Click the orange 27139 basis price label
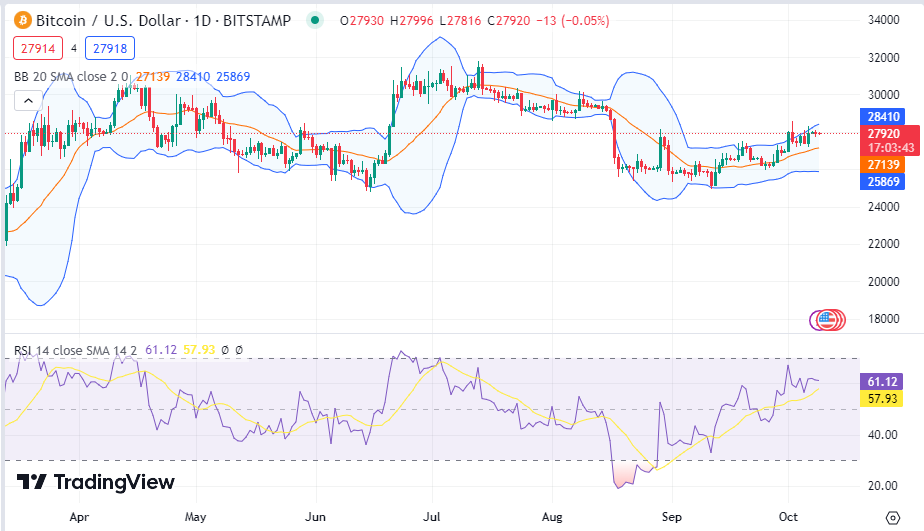The width and height of the screenshot is (924, 531). (883, 164)
